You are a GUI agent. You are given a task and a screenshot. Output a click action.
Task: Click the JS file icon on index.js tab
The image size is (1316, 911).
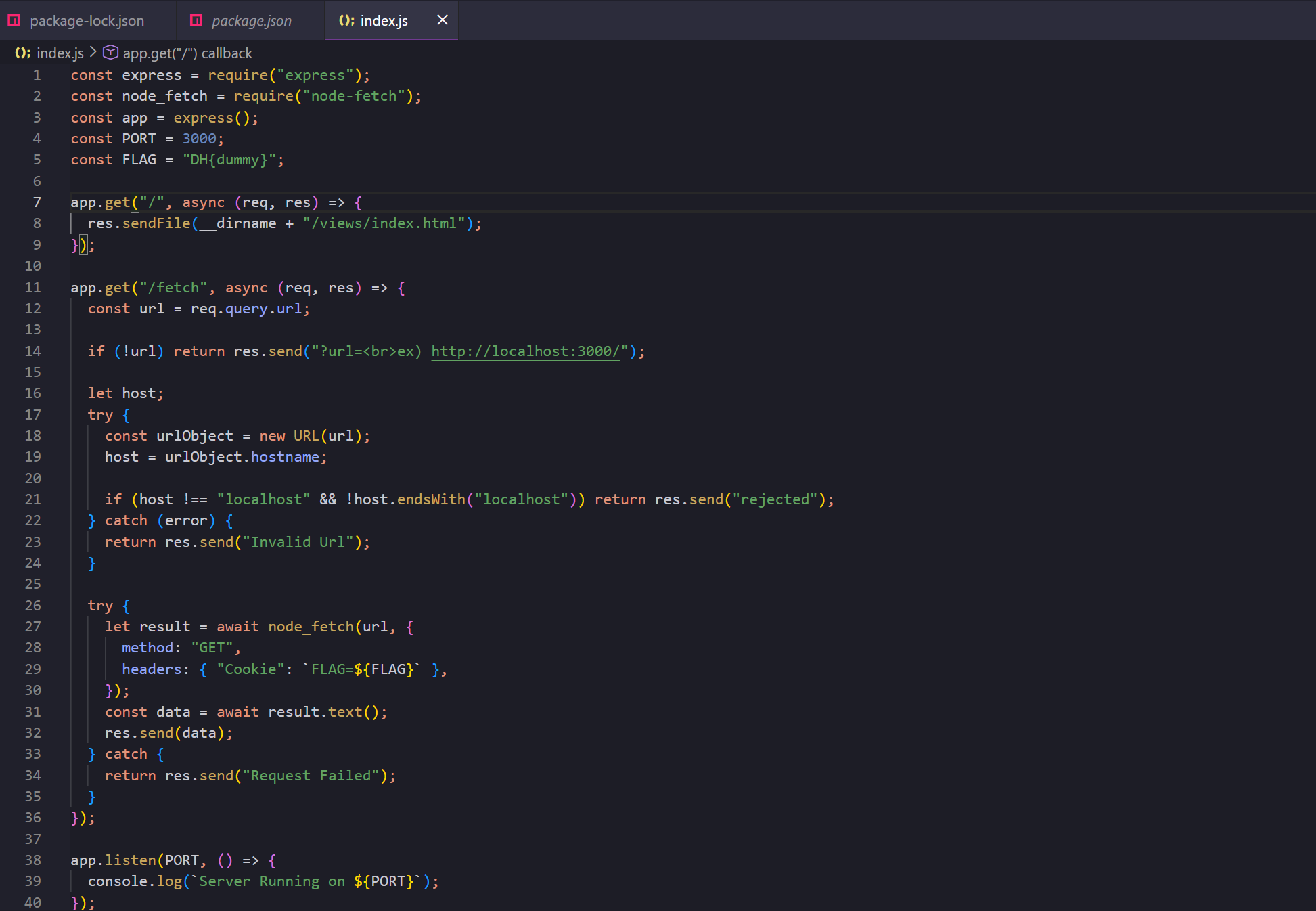[346, 20]
